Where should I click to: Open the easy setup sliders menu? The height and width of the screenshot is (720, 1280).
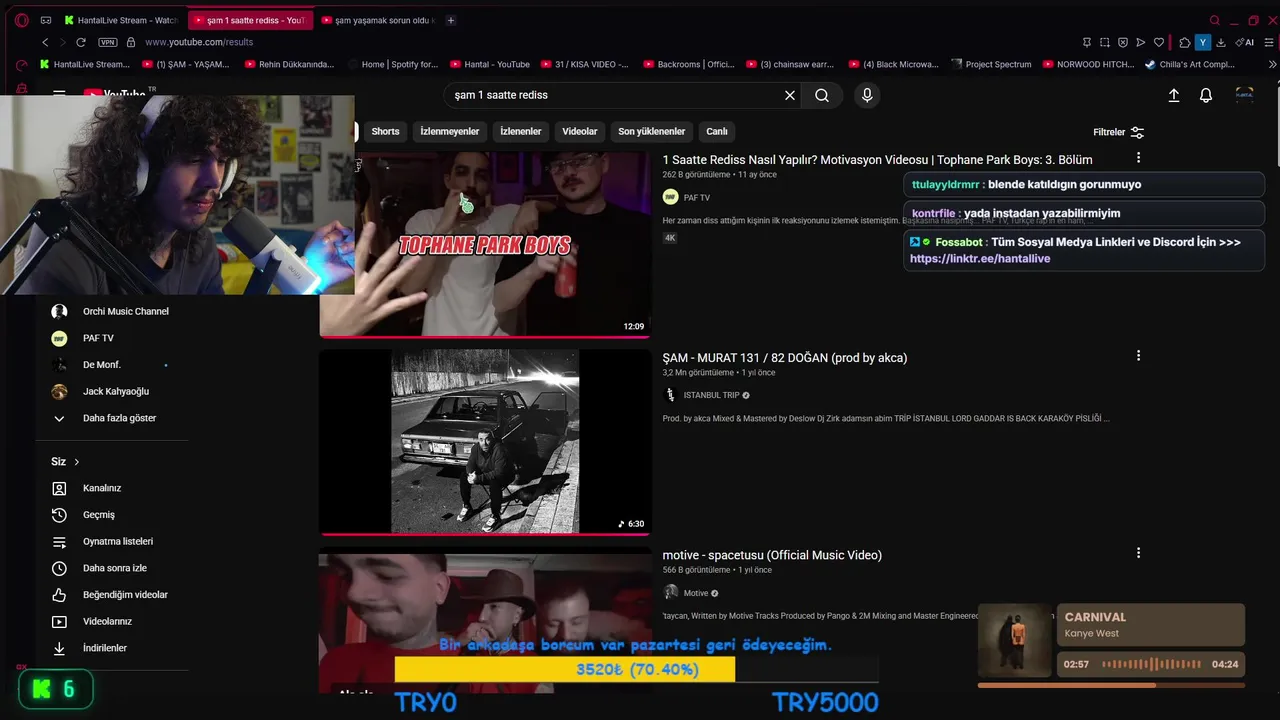click(x=1269, y=42)
